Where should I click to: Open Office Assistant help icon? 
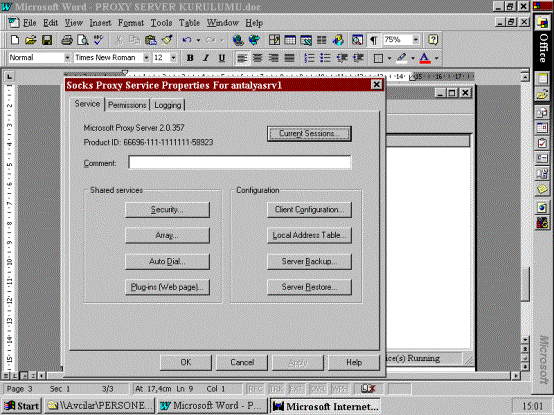click(433, 40)
